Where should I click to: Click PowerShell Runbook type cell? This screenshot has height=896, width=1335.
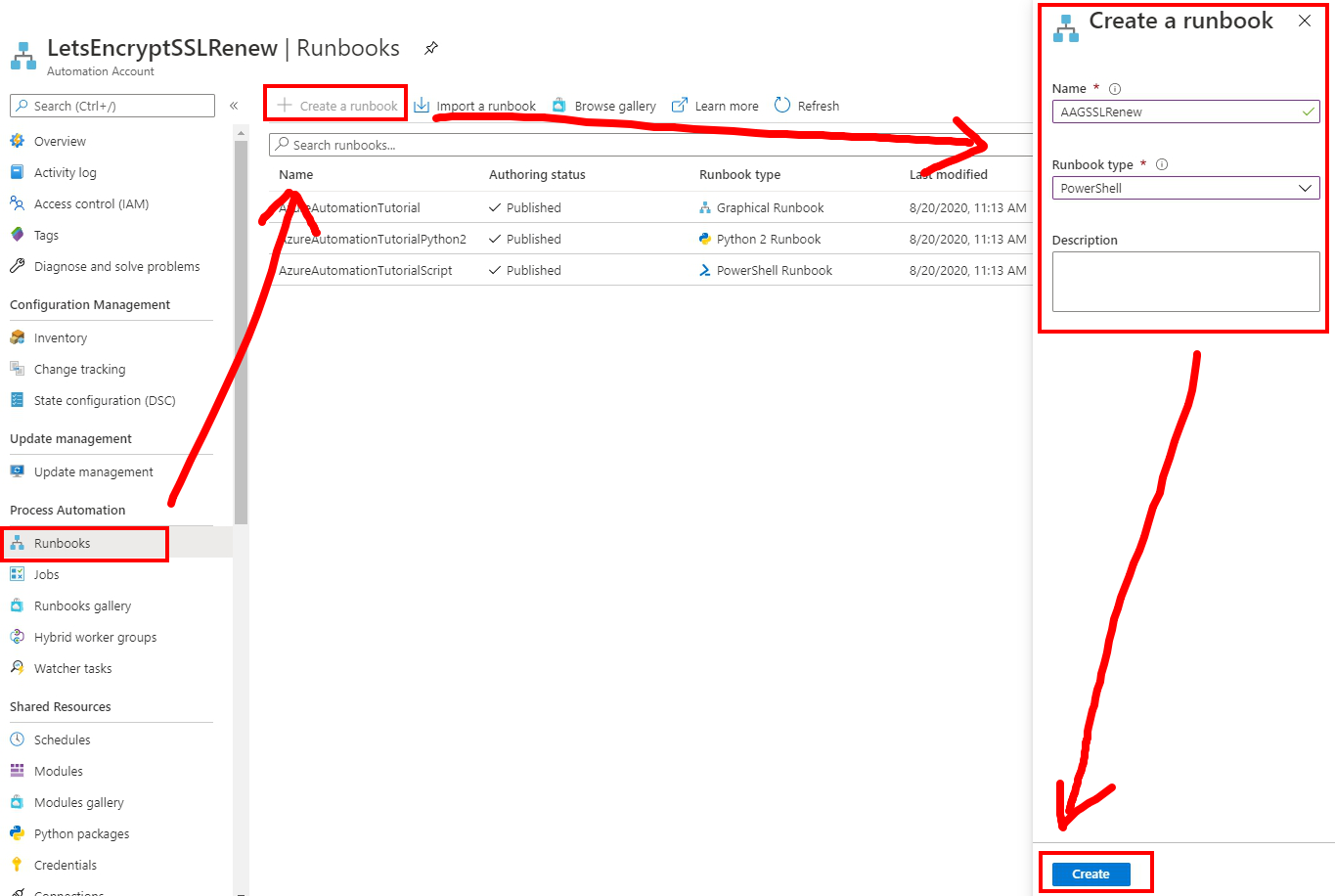[766, 270]
